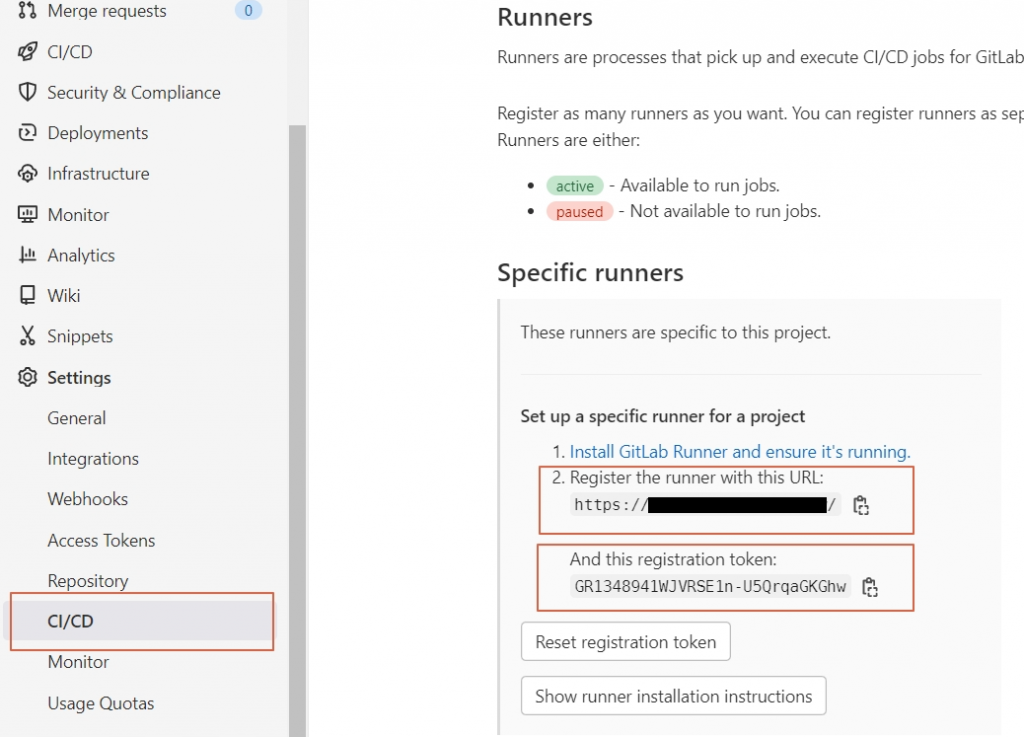Viewport: 1024px width, 737px height.
Task: Open Infrastructure section
Action: [99, 174]
